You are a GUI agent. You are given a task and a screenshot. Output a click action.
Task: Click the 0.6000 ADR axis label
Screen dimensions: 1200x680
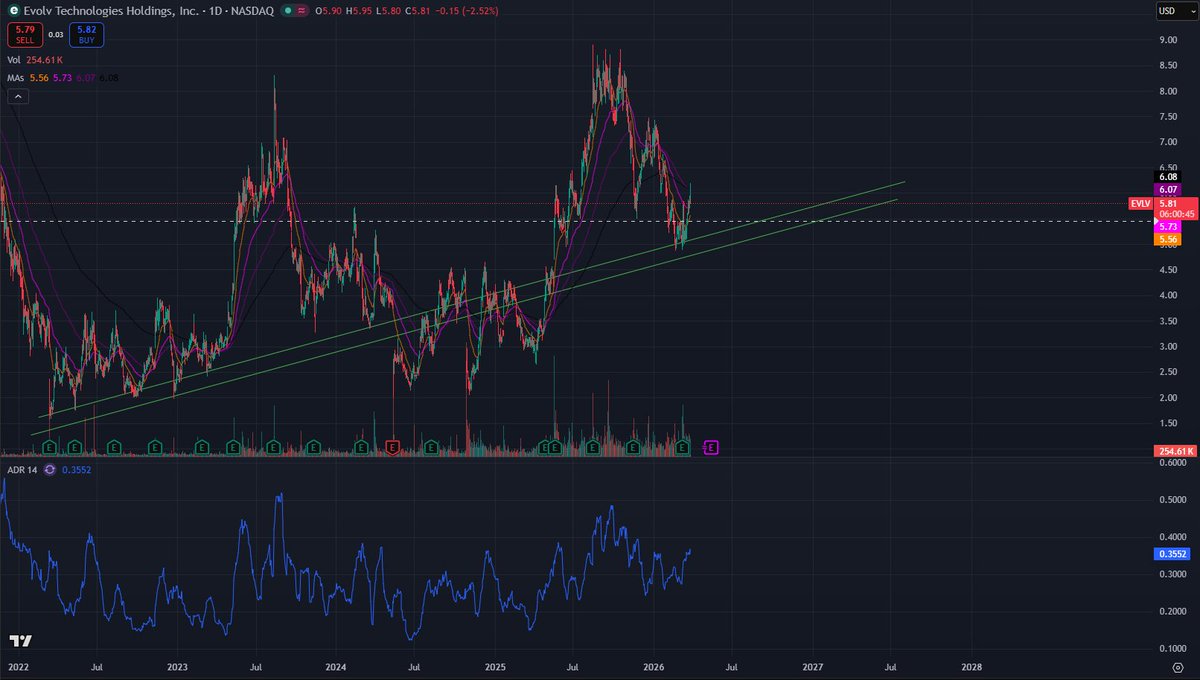point(1173,463)
